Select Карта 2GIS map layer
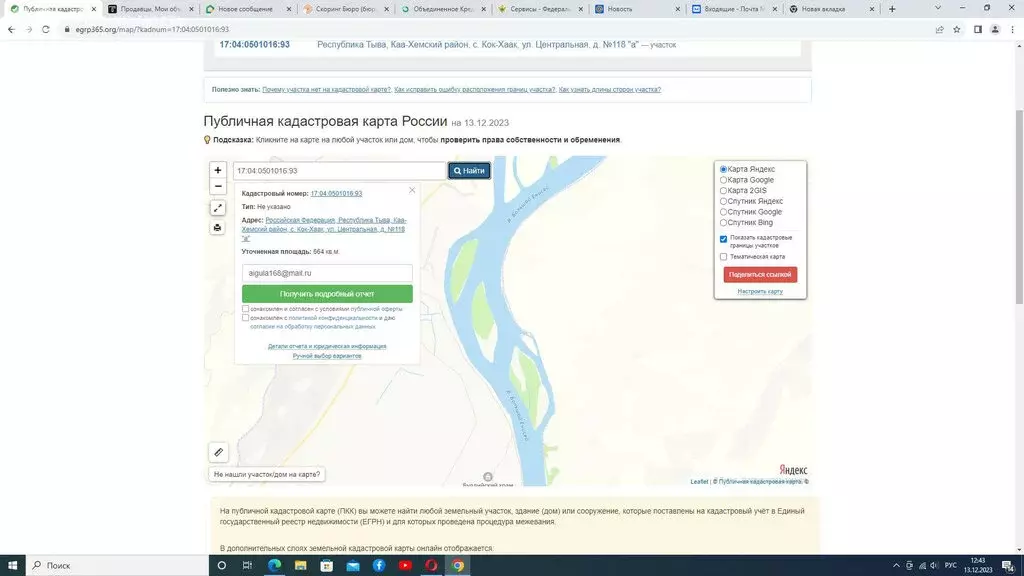Screen dimensions: 1024x576 click(723, 191)
